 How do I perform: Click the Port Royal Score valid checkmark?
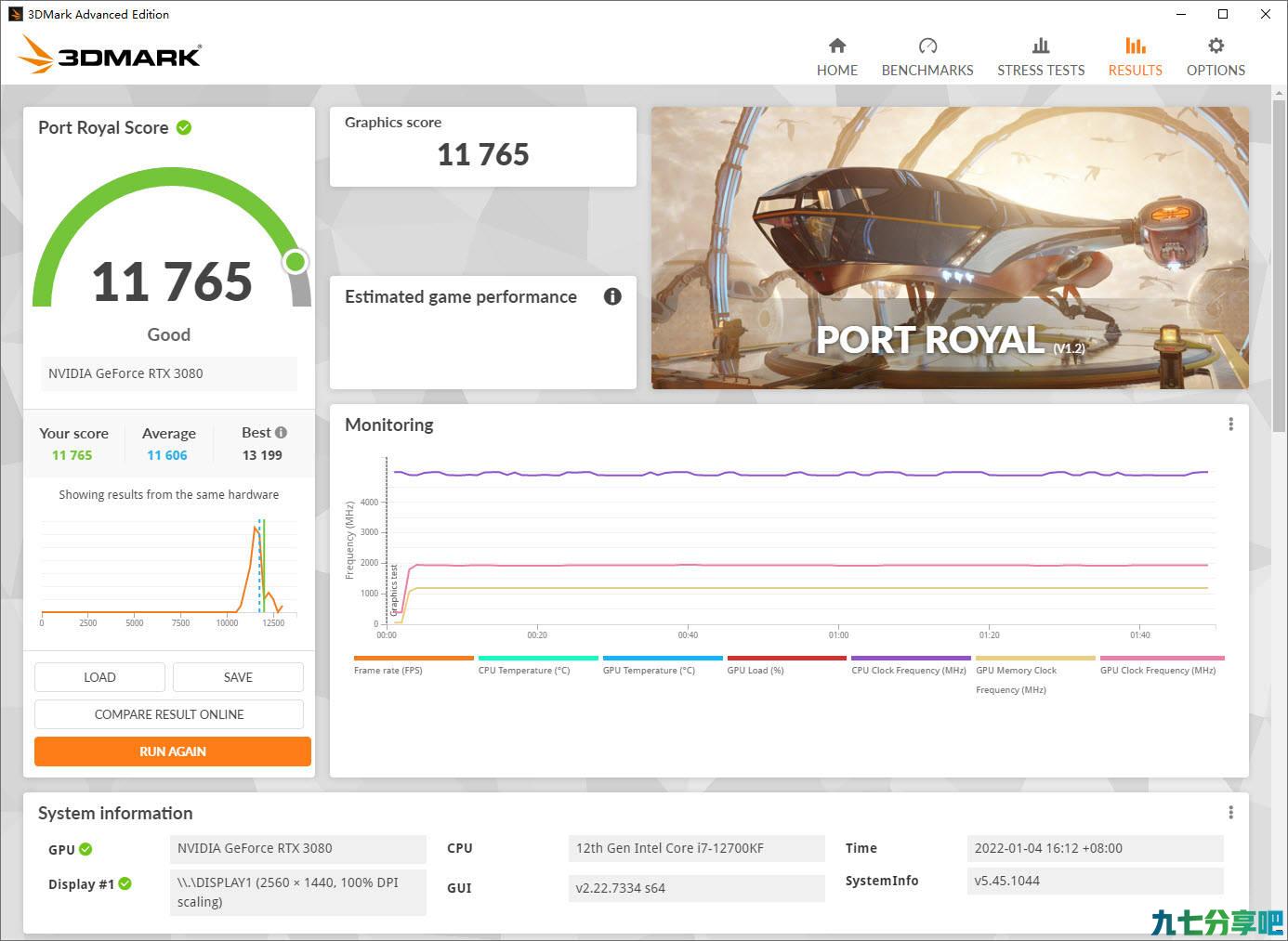pos(184,127)
